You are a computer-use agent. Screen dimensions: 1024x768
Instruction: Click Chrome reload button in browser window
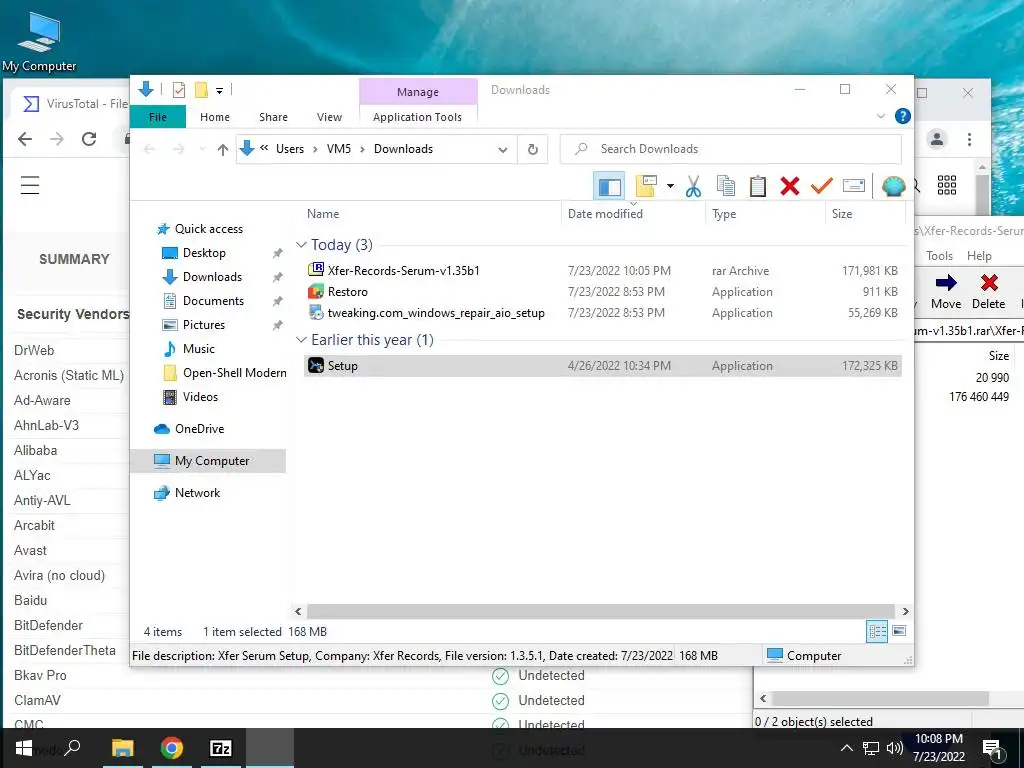89,138
